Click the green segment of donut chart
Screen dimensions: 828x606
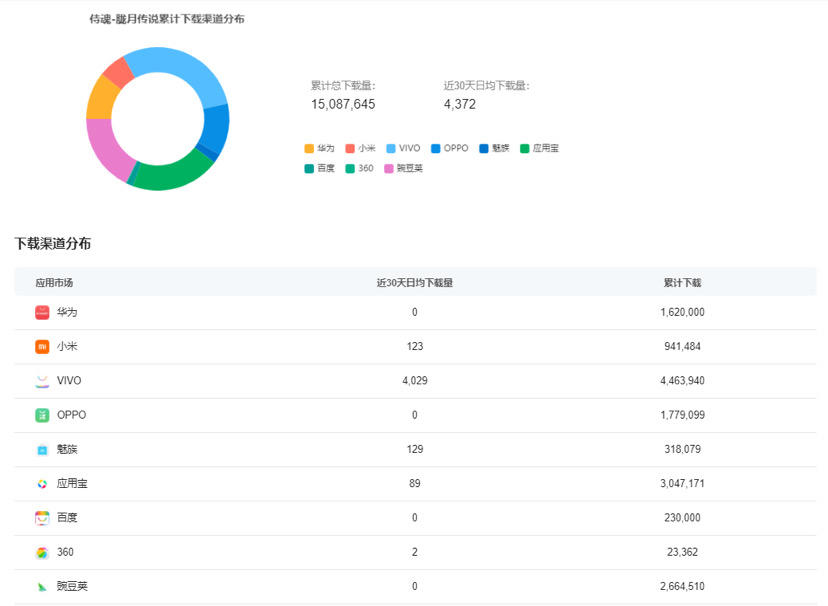tap(170, 175)
